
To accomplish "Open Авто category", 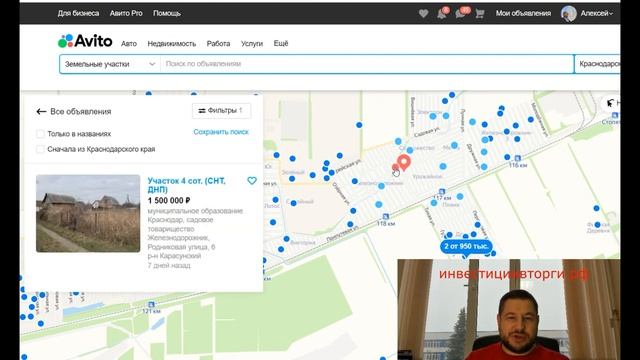I will (129, 44).
